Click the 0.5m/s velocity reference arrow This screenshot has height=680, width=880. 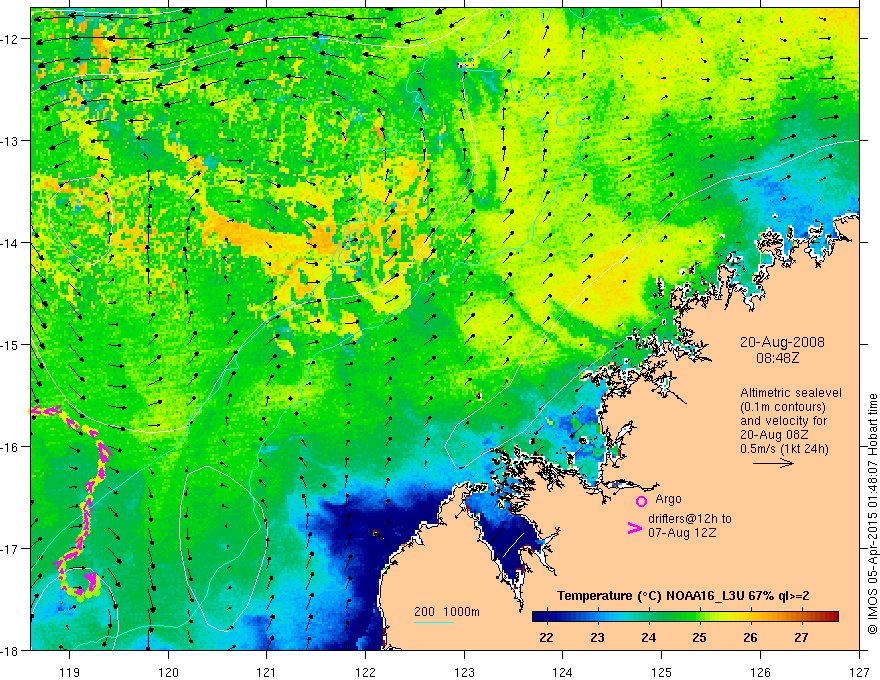point(773,463)
